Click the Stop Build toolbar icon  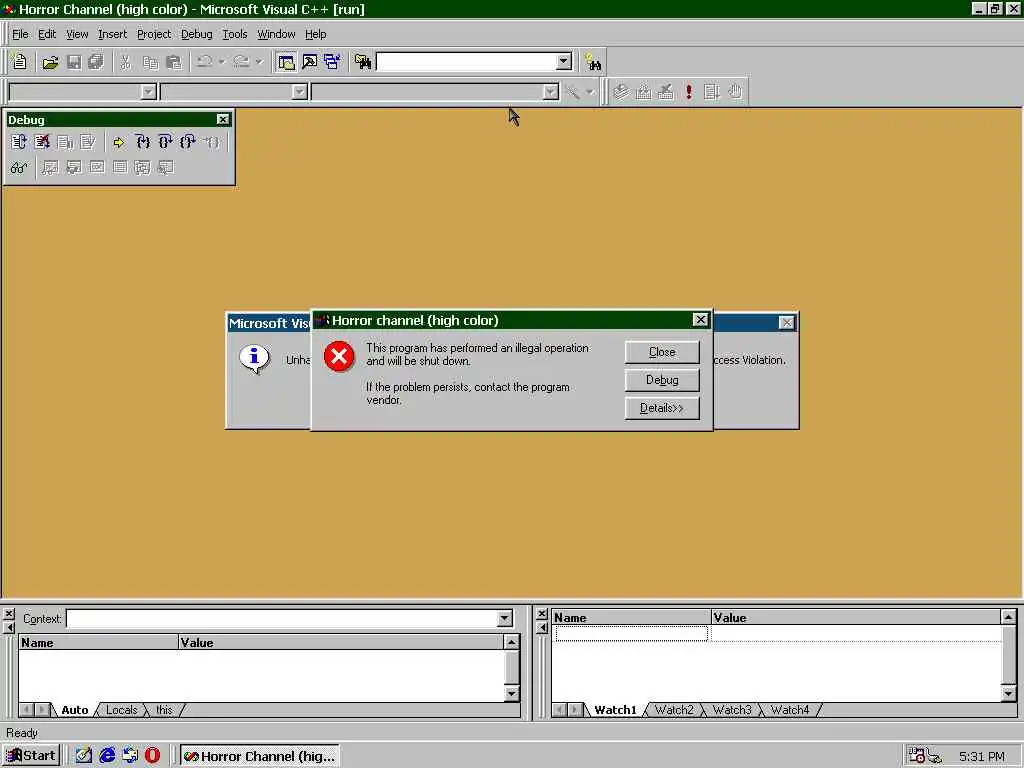click(666, 91)
